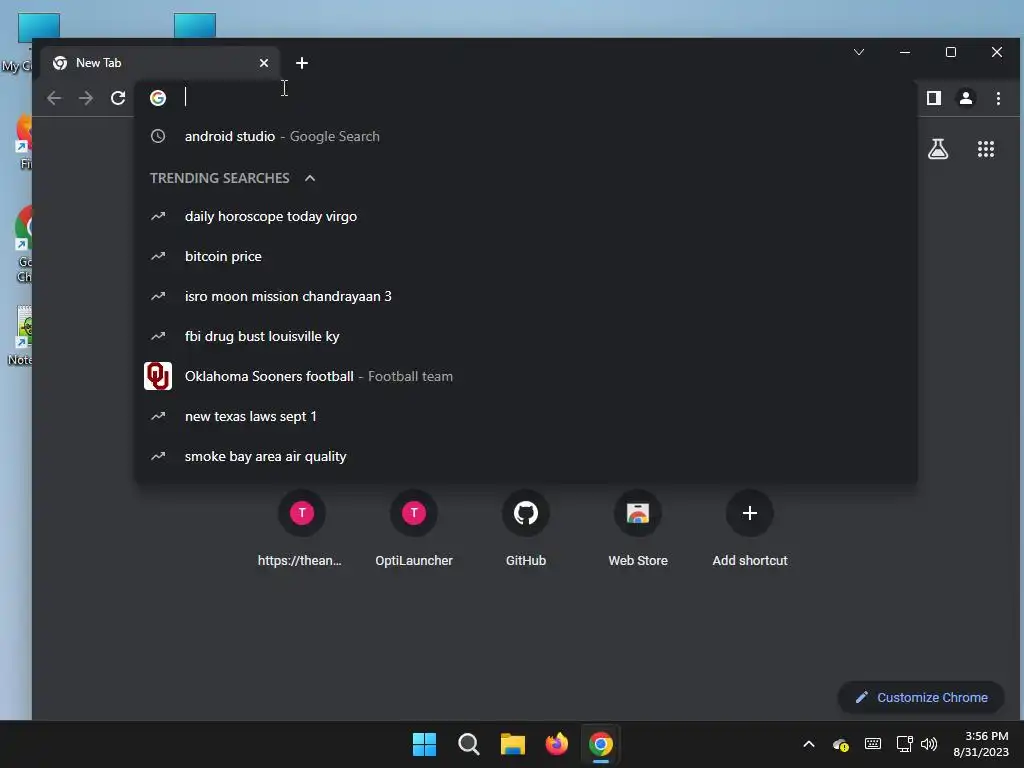This screenshot has height=768, width=1024.
Task: Collapse the Trending Searches section
Action: (x=310, y=178)
